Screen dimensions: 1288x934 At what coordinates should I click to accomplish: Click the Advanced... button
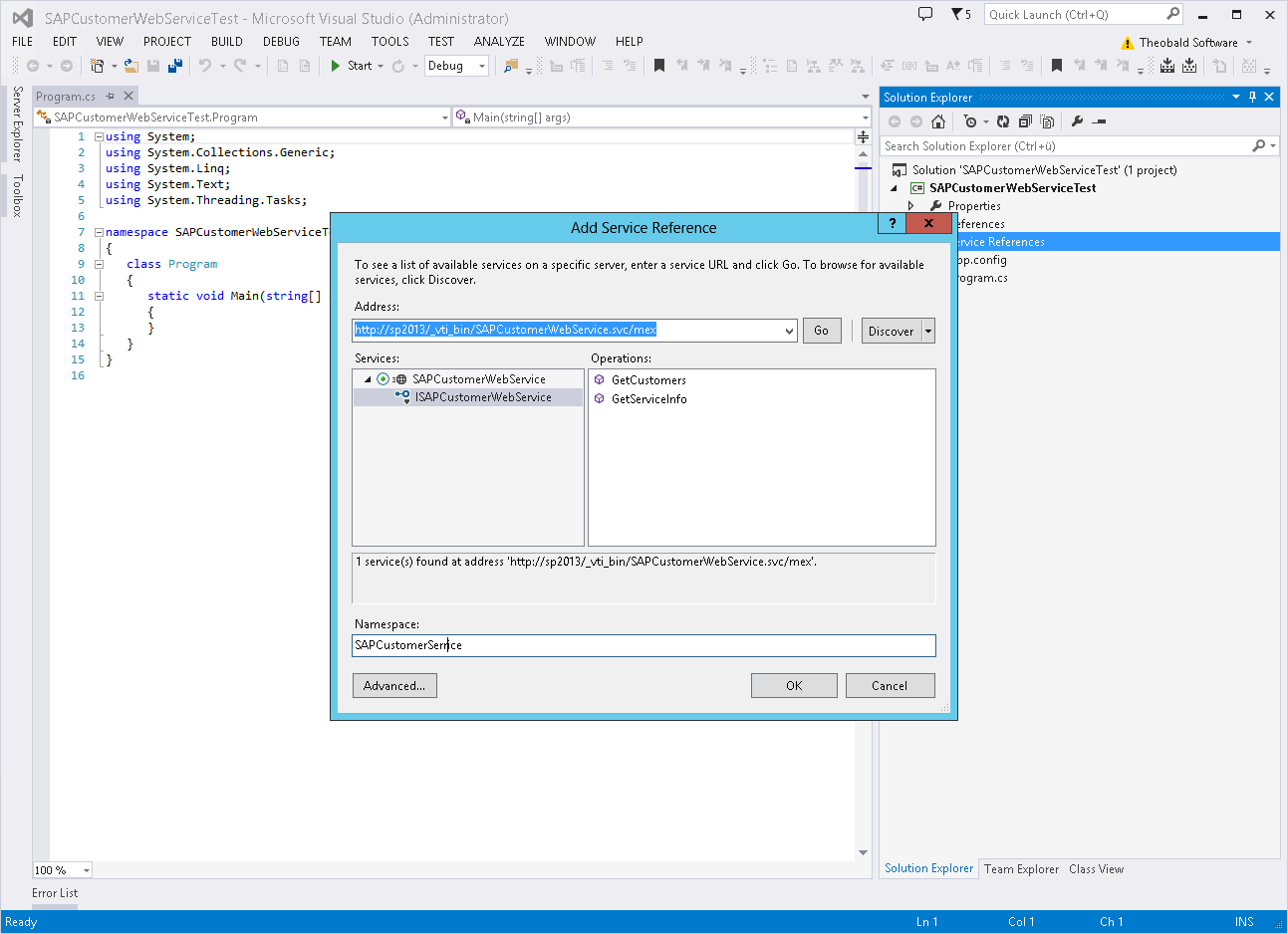click(394, 686)
